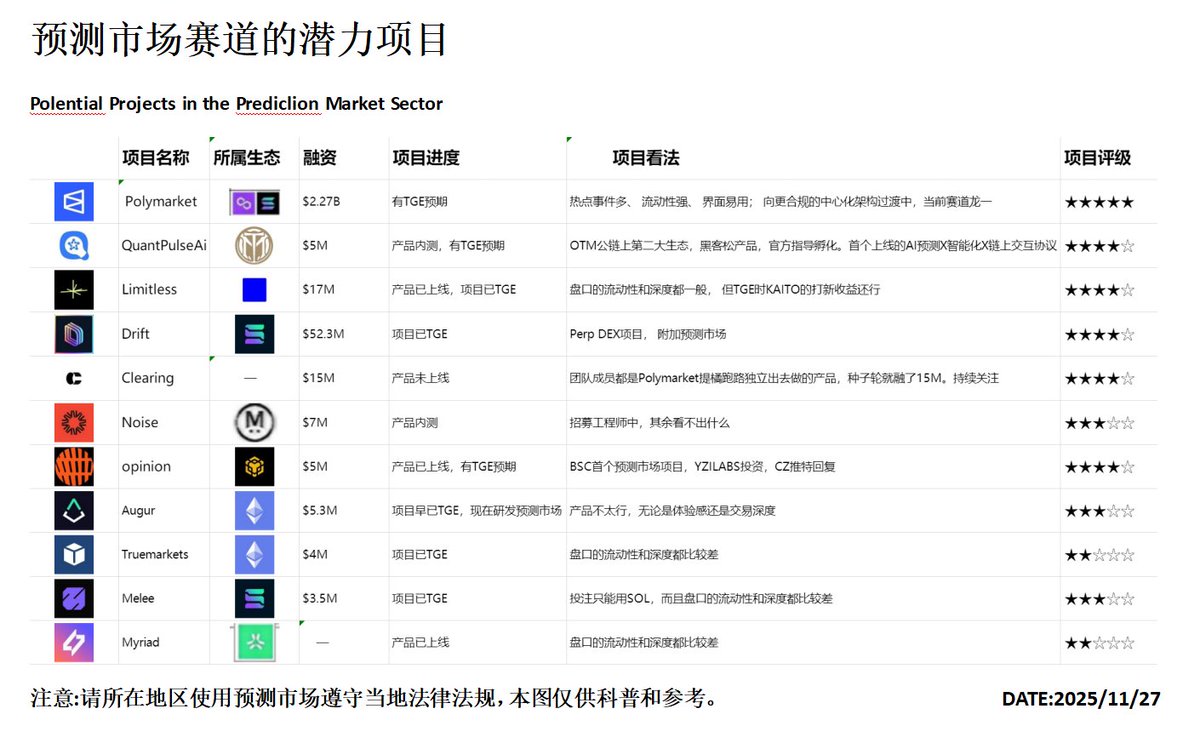Click the Ethereum logo in the Augur row

click(254, 510)
